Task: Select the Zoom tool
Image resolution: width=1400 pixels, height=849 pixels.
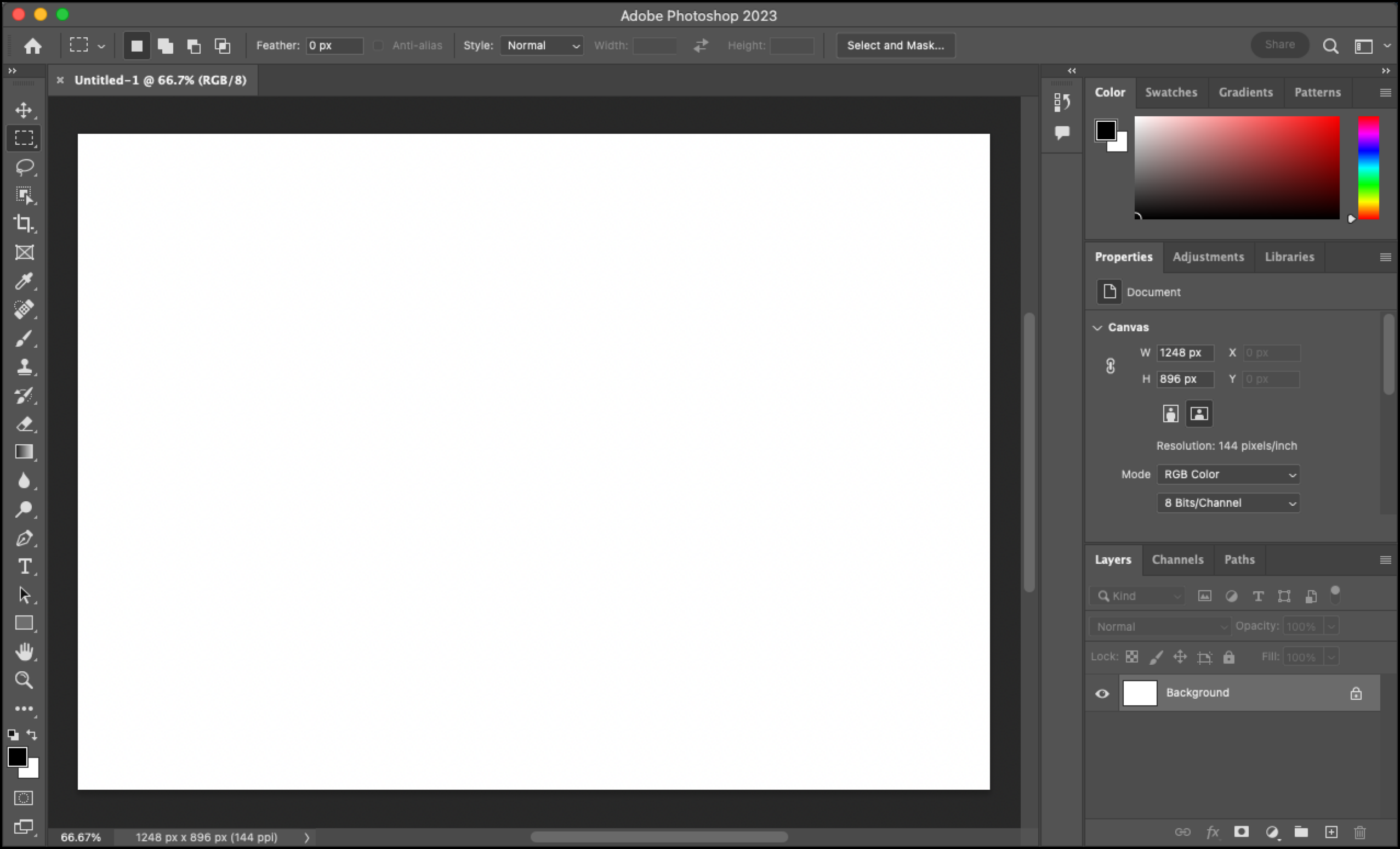Action: coord(25,680)
